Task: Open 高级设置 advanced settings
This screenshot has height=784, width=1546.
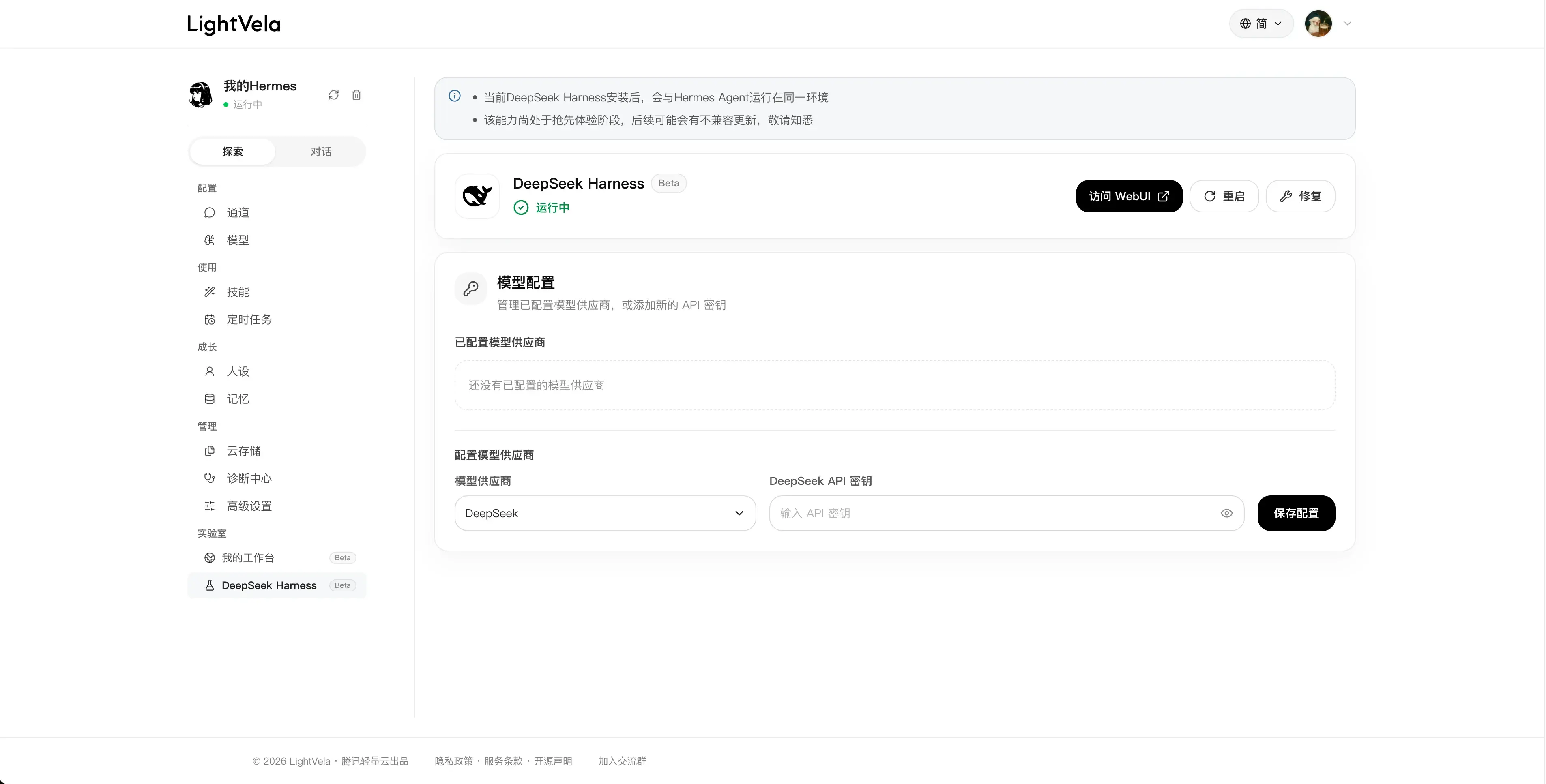Action: (x=277, y=506)
